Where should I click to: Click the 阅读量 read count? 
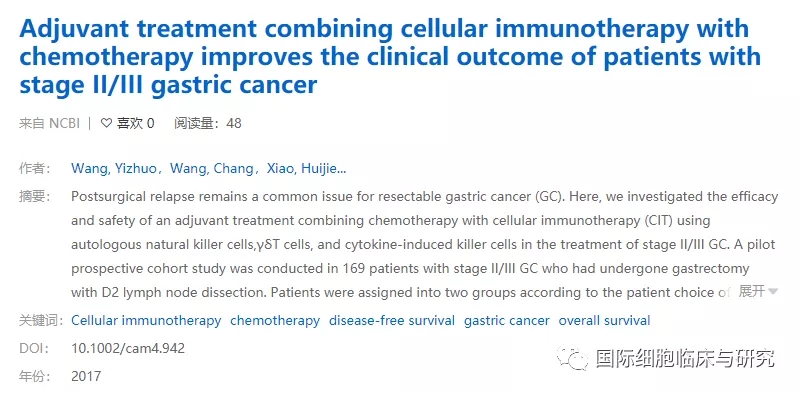point(208,123)
